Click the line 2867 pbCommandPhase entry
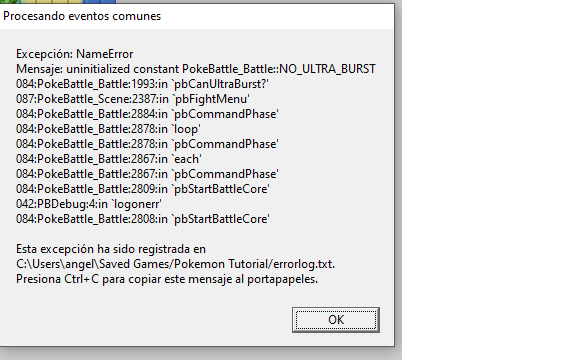Viewport: 563px width, 360px height. click(x=147, y=174)
